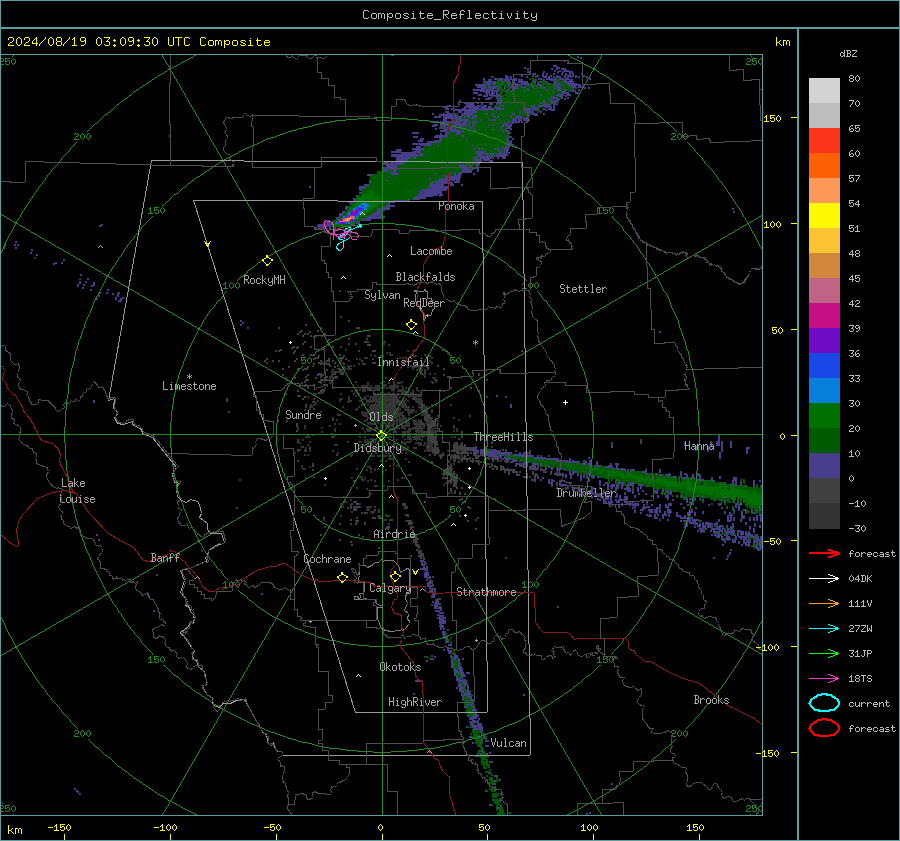Click the green 31JP arrow icon
Screen dimensions: 900x841
(x=824, y=653)
